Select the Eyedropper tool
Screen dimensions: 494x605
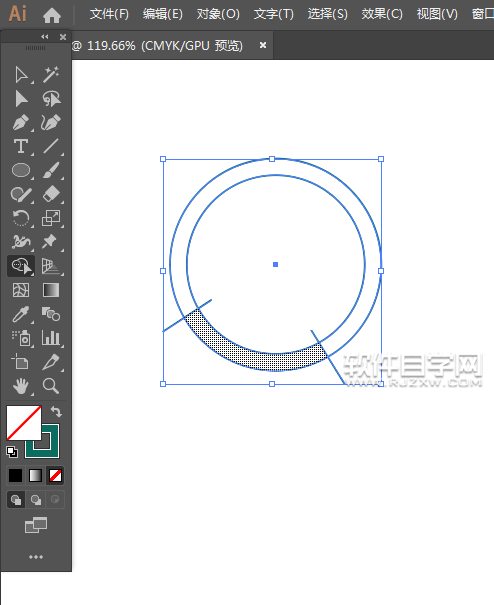point(21,314)
